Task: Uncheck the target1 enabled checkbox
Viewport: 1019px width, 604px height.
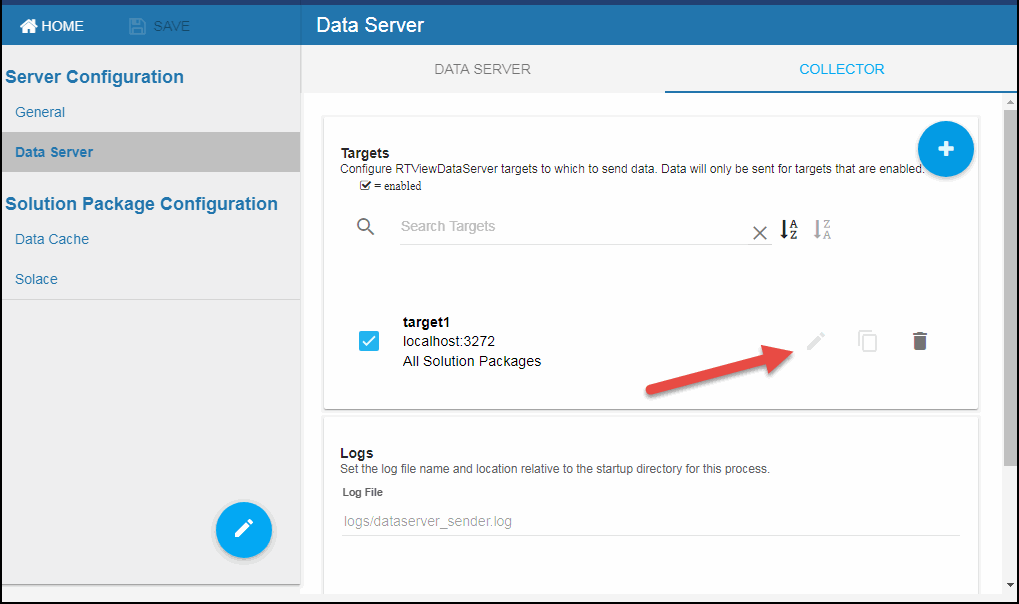Action: [x=369, y=341]
